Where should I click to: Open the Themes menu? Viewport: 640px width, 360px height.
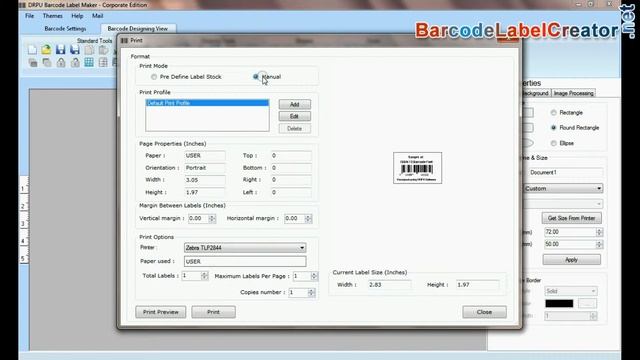[x=53, y=16]
